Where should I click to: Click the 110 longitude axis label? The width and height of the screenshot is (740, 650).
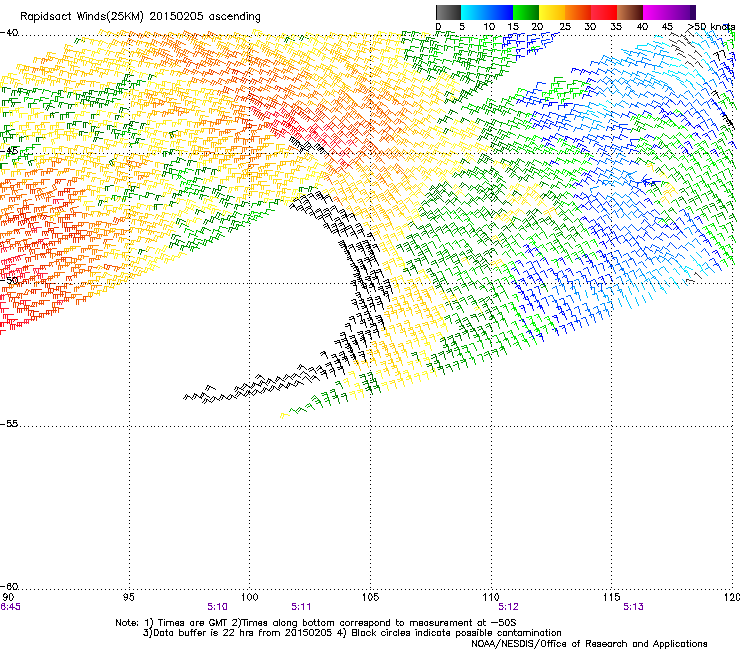491,597
